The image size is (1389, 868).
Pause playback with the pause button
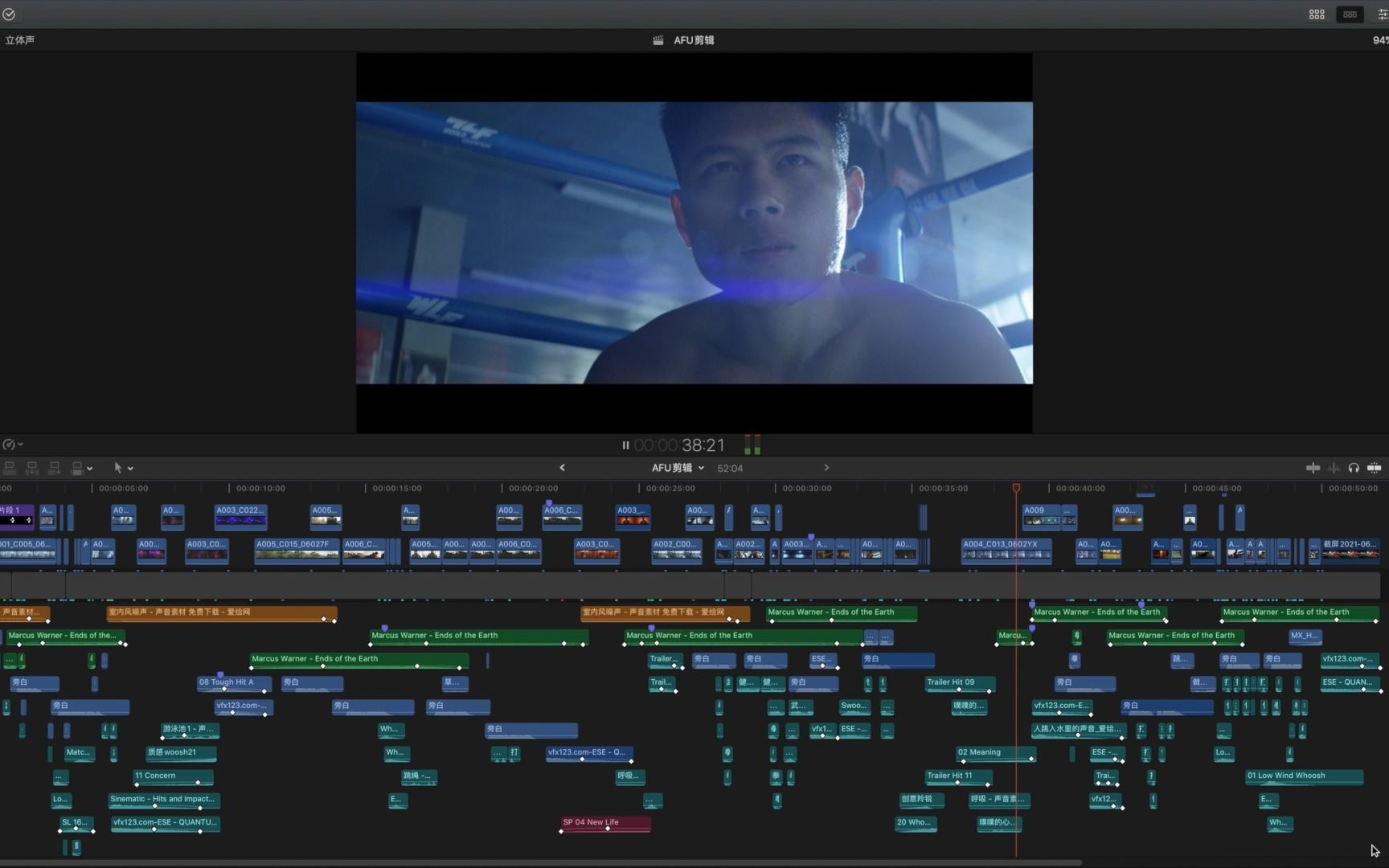click(625, 445)
